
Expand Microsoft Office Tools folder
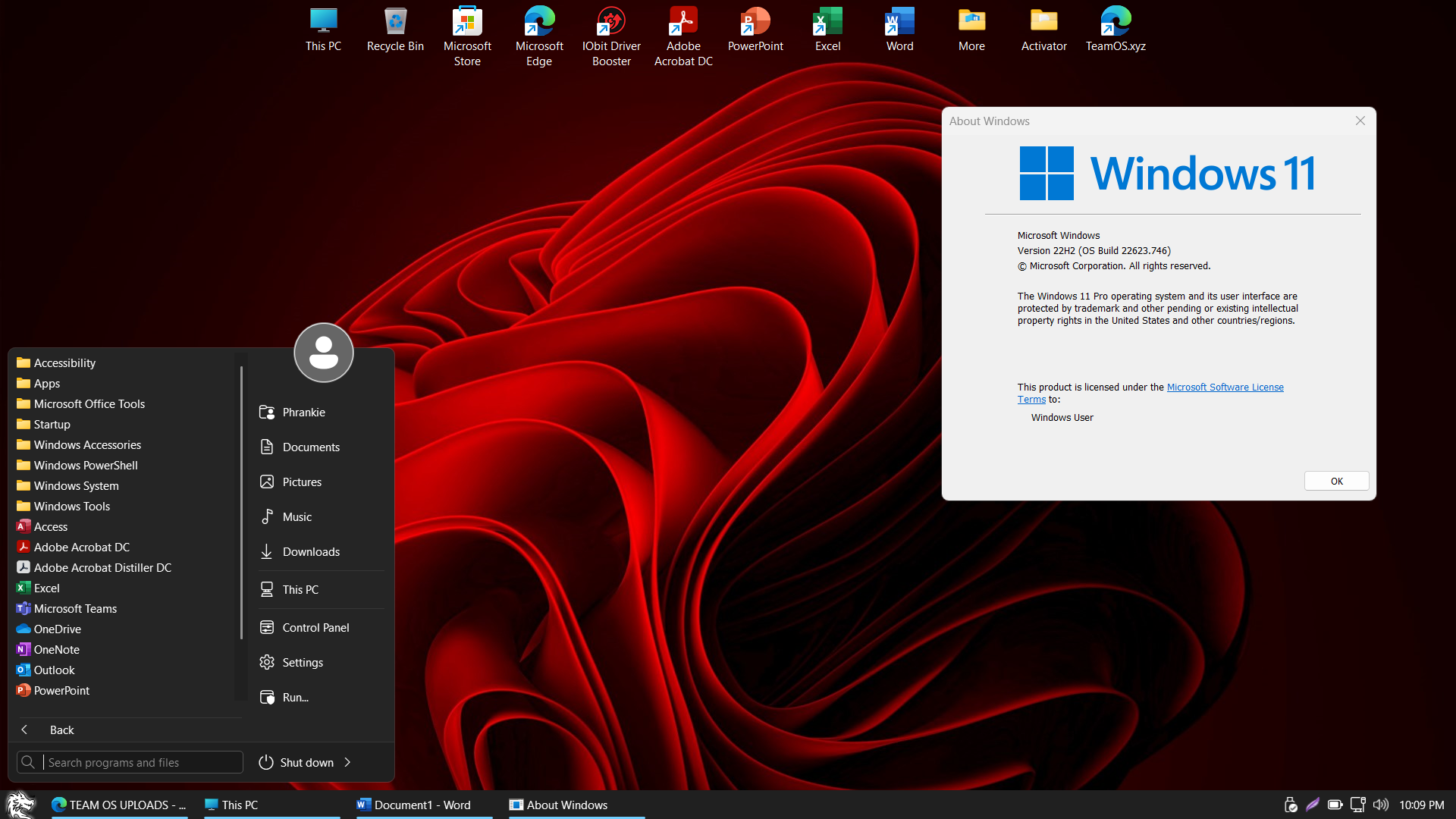click(89, 404)
